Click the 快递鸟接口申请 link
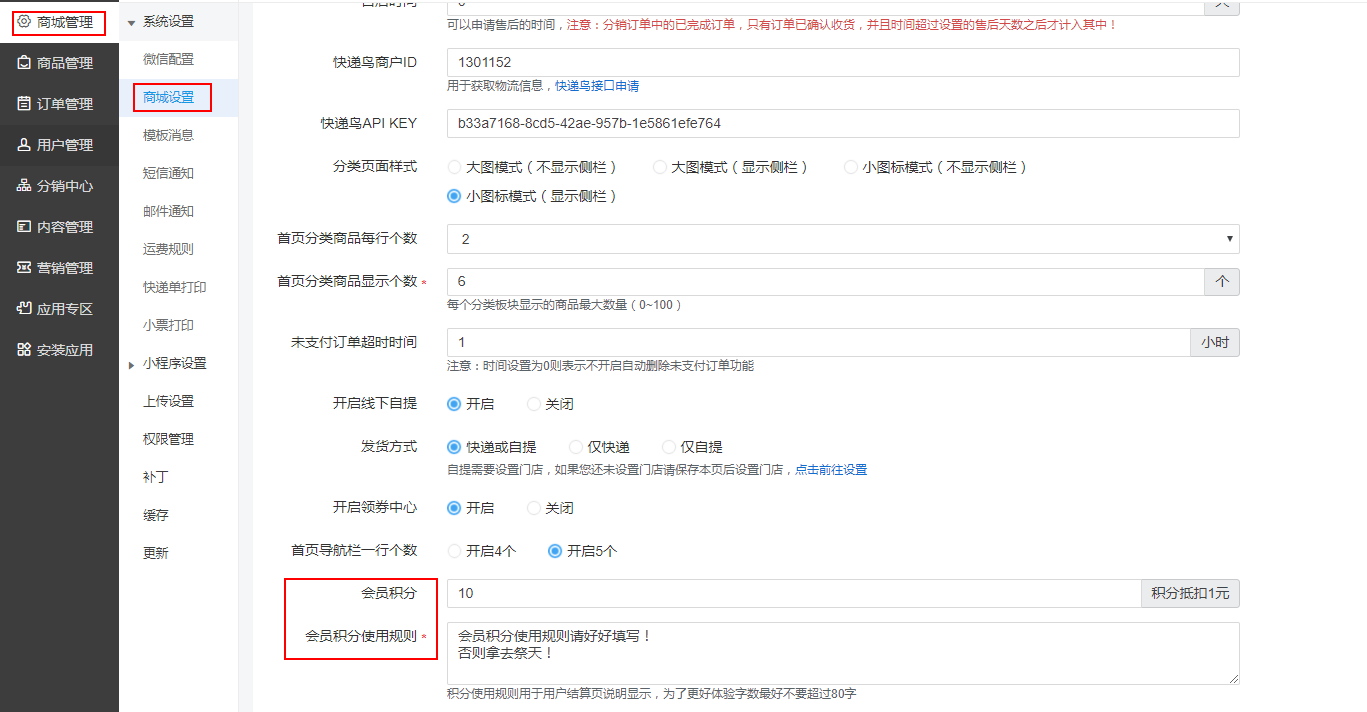The width and height of the screenshot is (1367, 712). click(x=597, y=86)
